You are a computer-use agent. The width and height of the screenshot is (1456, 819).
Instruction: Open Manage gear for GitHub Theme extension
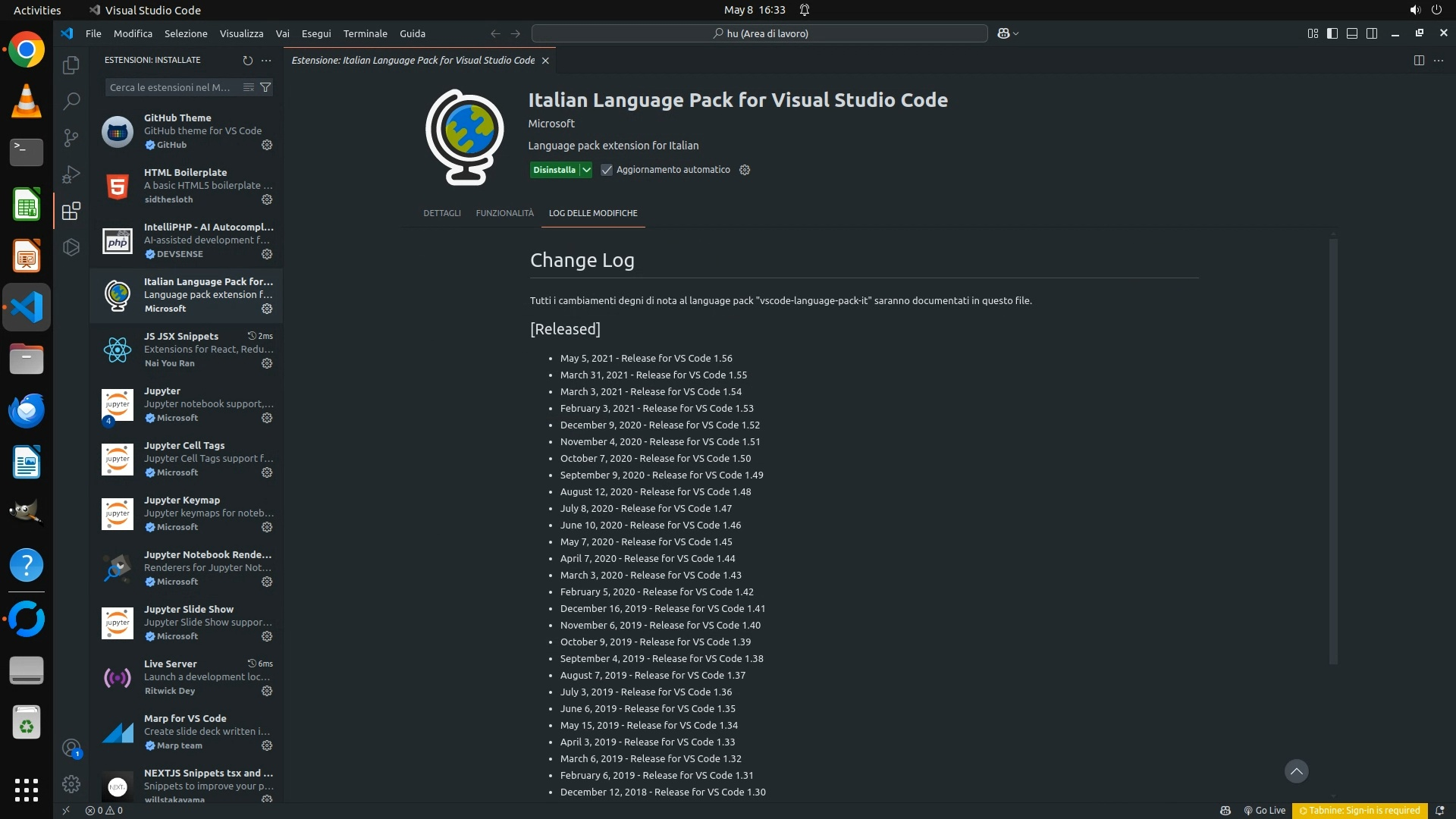(x=267, y=145)
